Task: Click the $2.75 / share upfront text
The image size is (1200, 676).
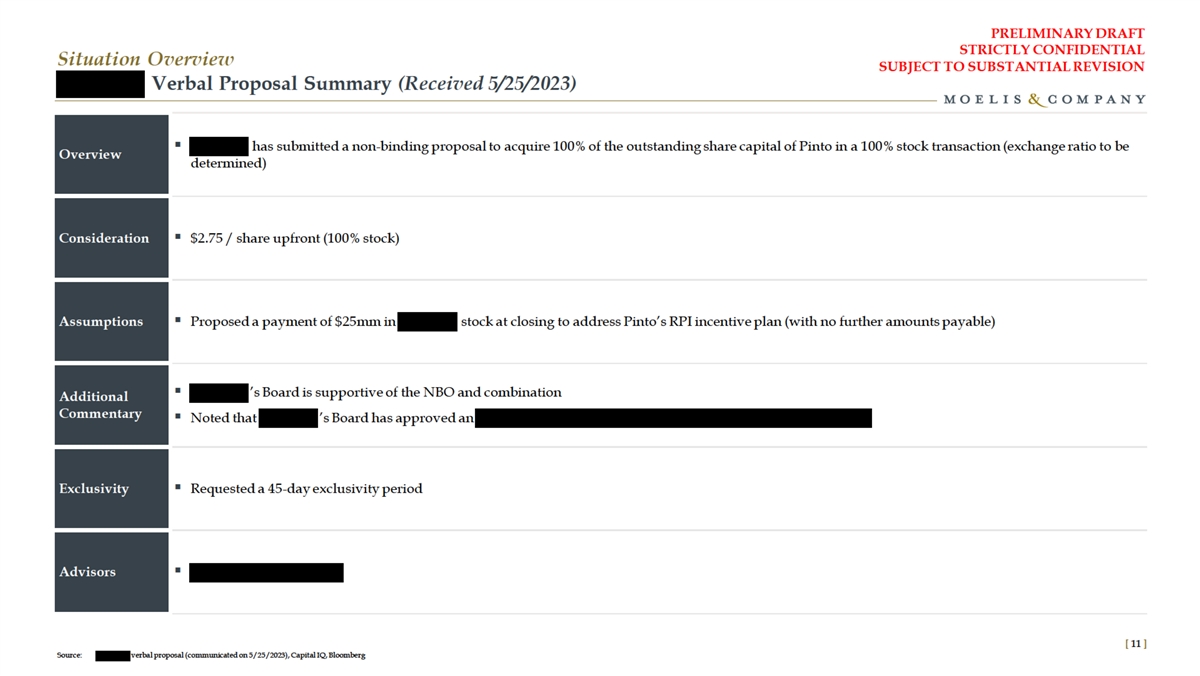Action: point(295,238)
